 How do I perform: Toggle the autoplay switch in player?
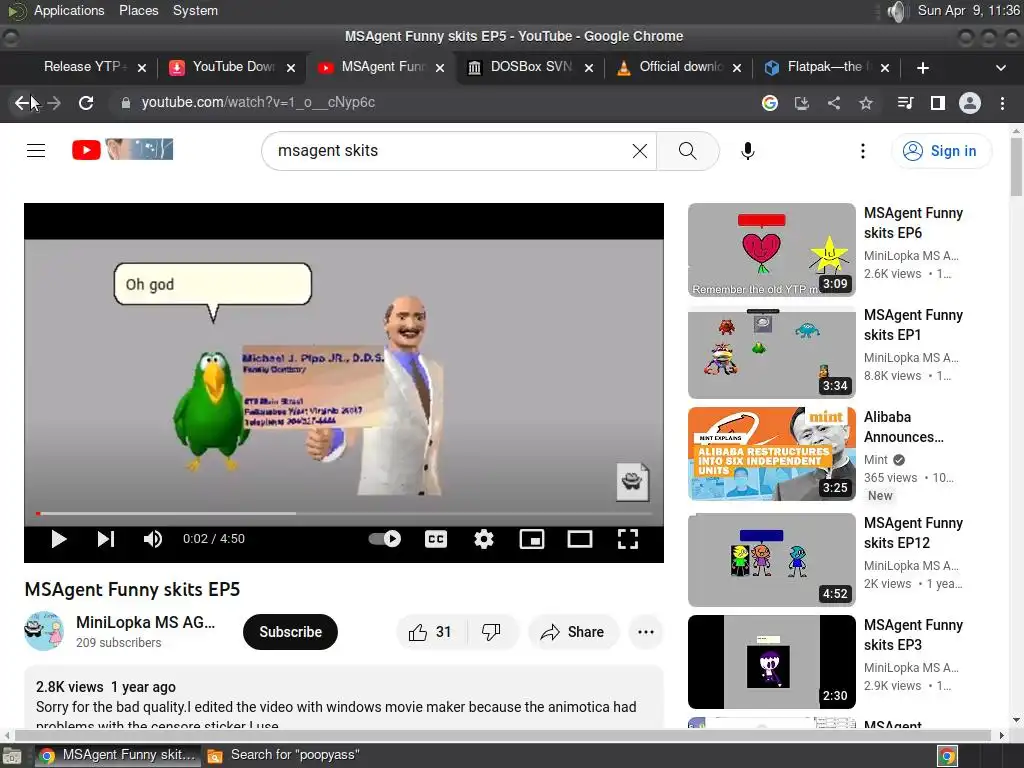385,539
